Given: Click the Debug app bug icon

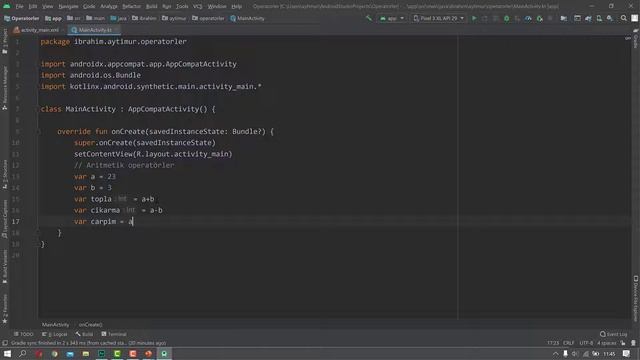Looking at the screenshot, I should click(507, 18).
